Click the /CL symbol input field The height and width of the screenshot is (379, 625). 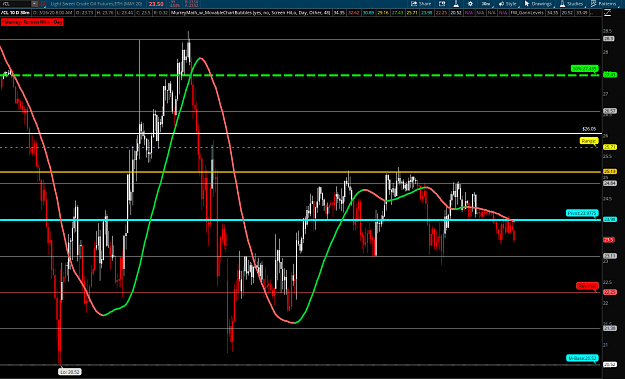pyautogui.click(x=16, y=4)
